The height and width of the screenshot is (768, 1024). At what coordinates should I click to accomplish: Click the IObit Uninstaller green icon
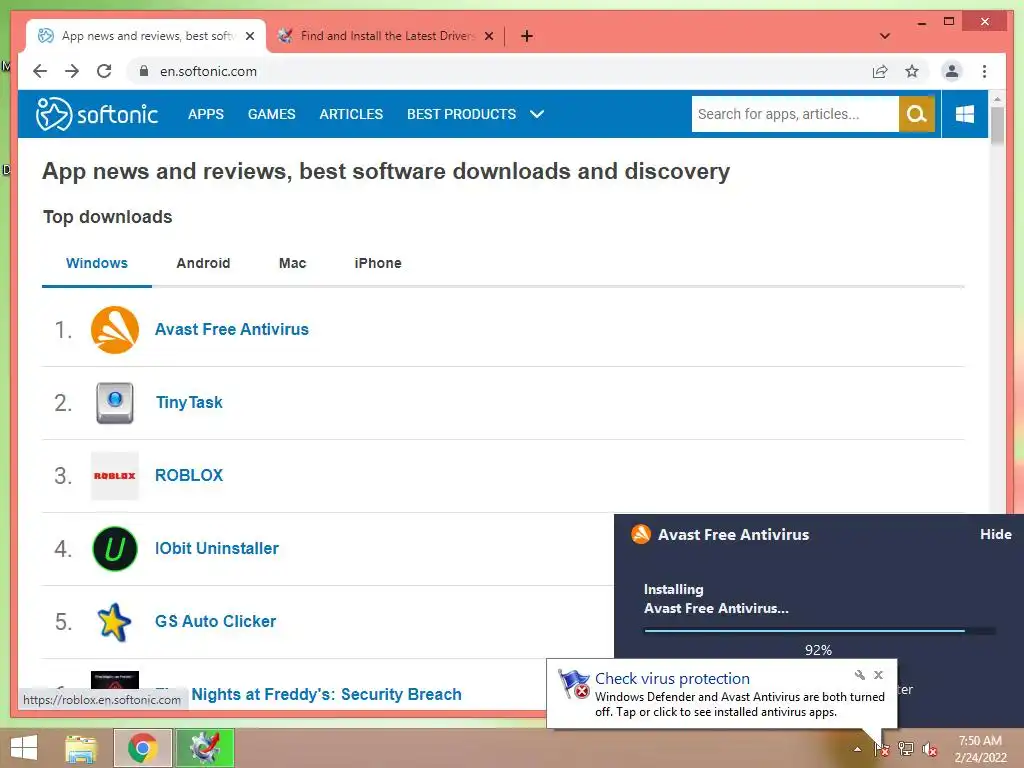115,549
